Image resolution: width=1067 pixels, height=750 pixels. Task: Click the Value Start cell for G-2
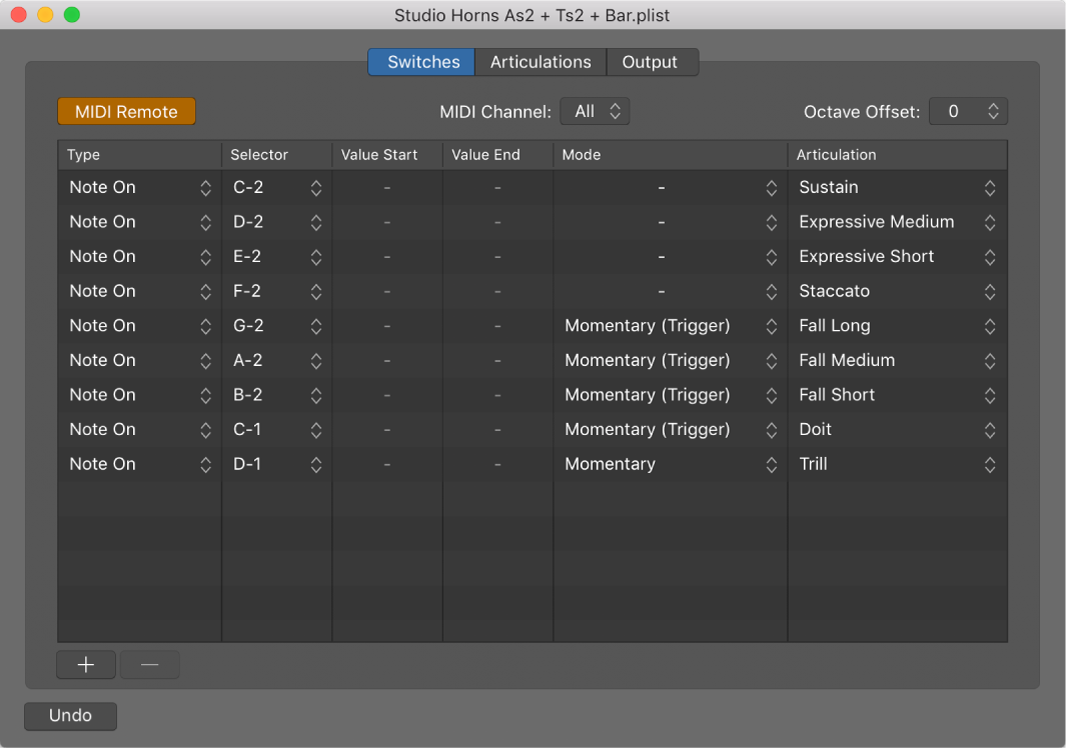click(387, 326)
